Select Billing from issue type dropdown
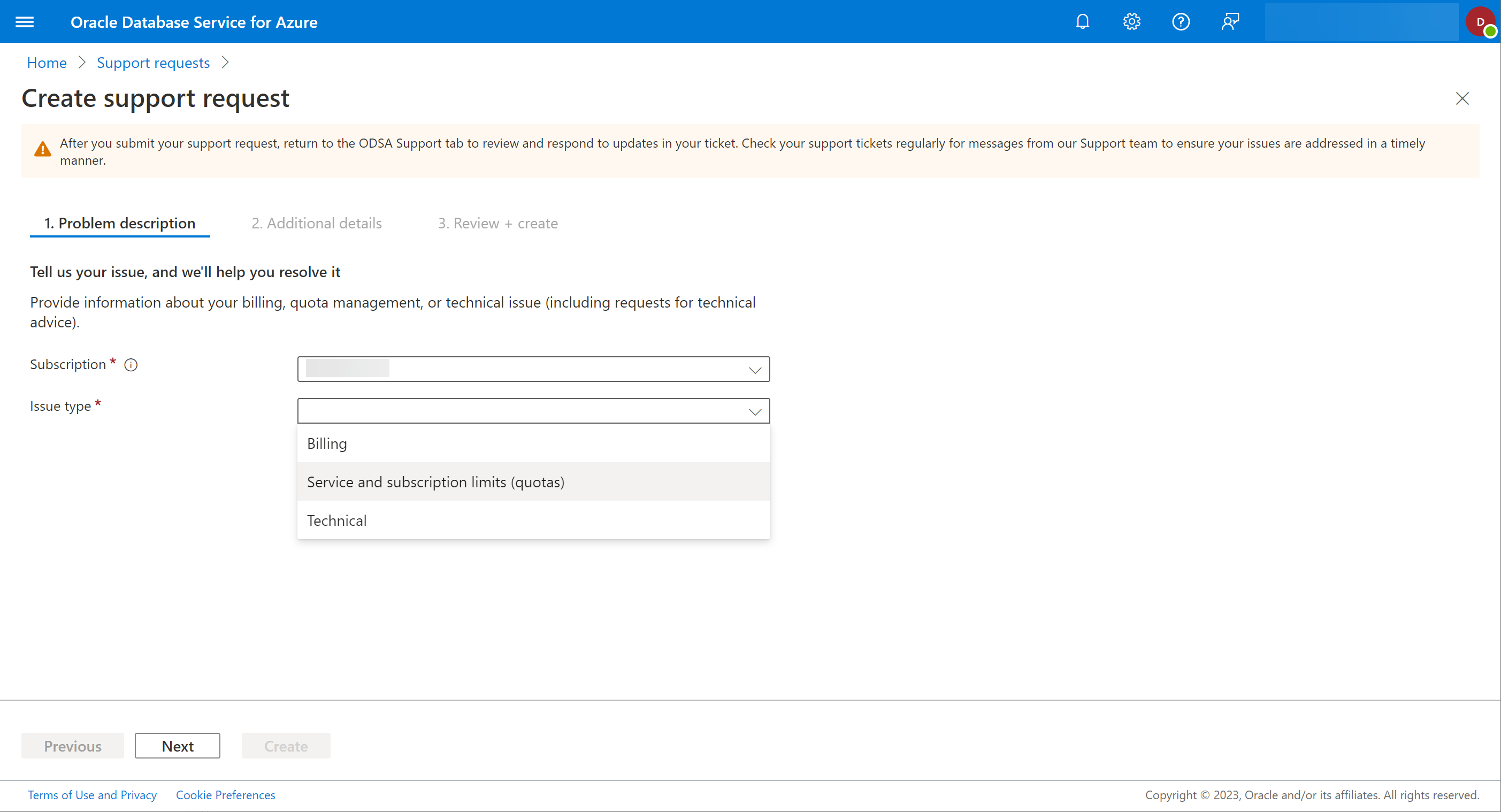Viewport: 1501px width, 812px height. coord(534,443)
